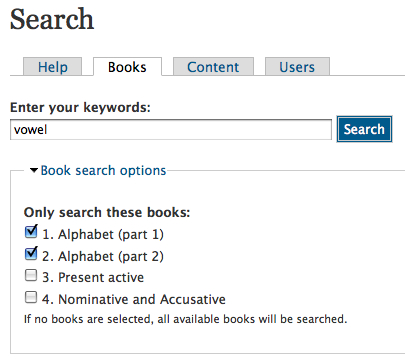Click the 1. Alphabet (part 1) label
The height and width of the screenshot is (361, 405).
103,234
